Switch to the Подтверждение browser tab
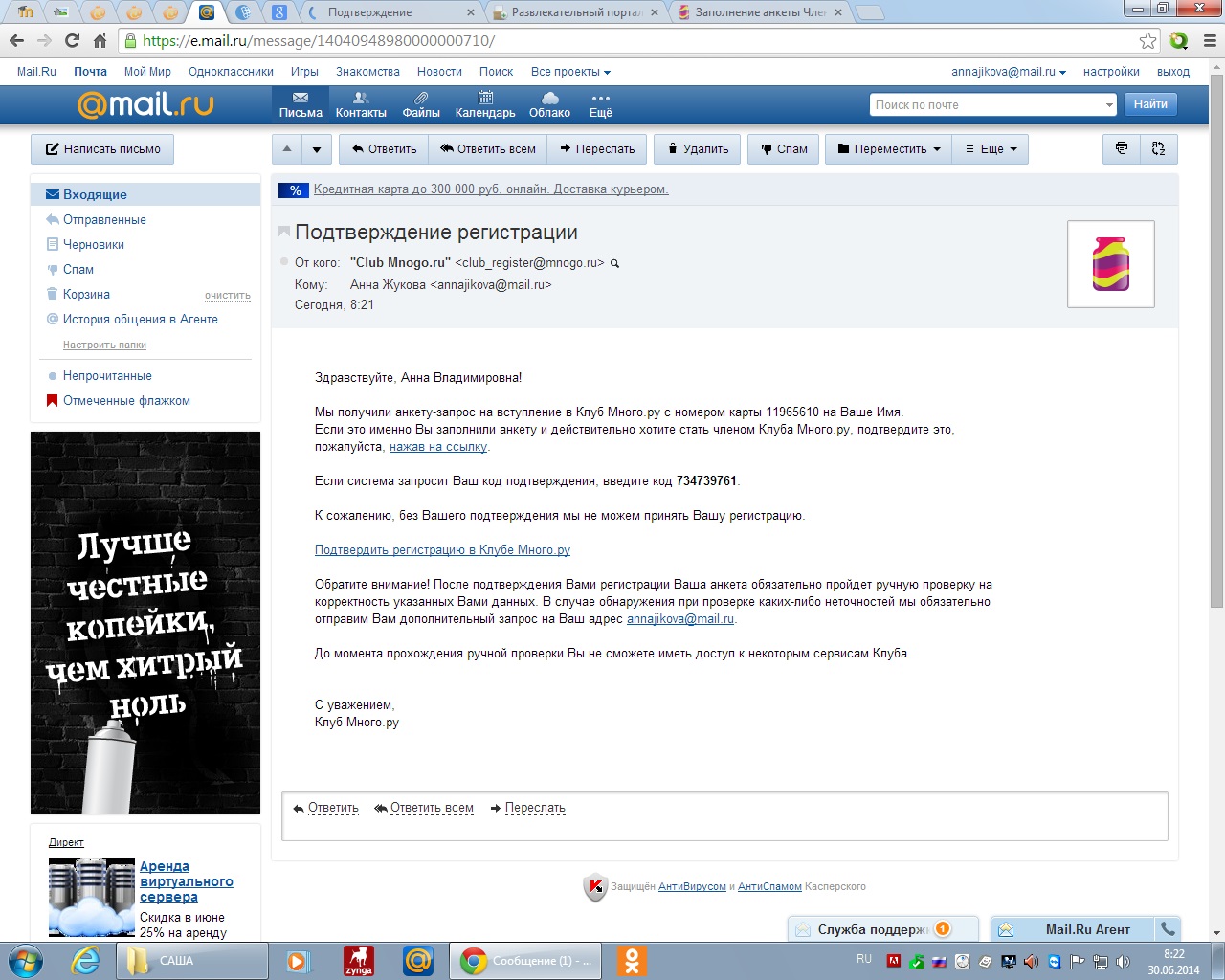The width and height of the screenshot is (1225, 980). pos(390,13)
